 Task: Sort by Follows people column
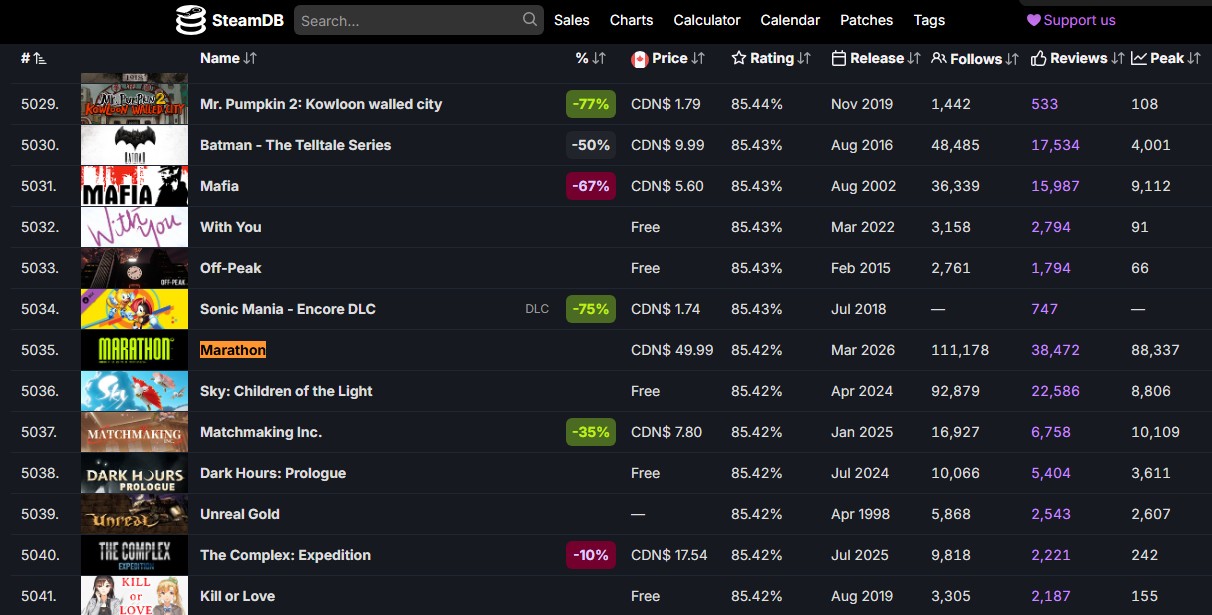(975, 59)
